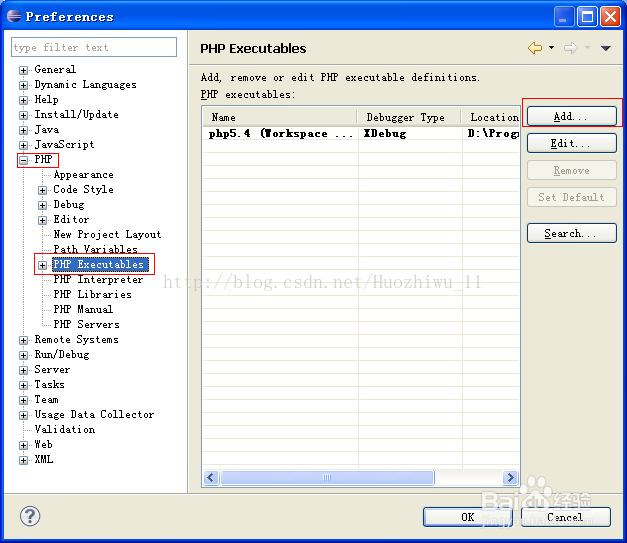Screen dimensions: 627x543
Task: Select Path Variables item
Action: [x=95, y=249]
